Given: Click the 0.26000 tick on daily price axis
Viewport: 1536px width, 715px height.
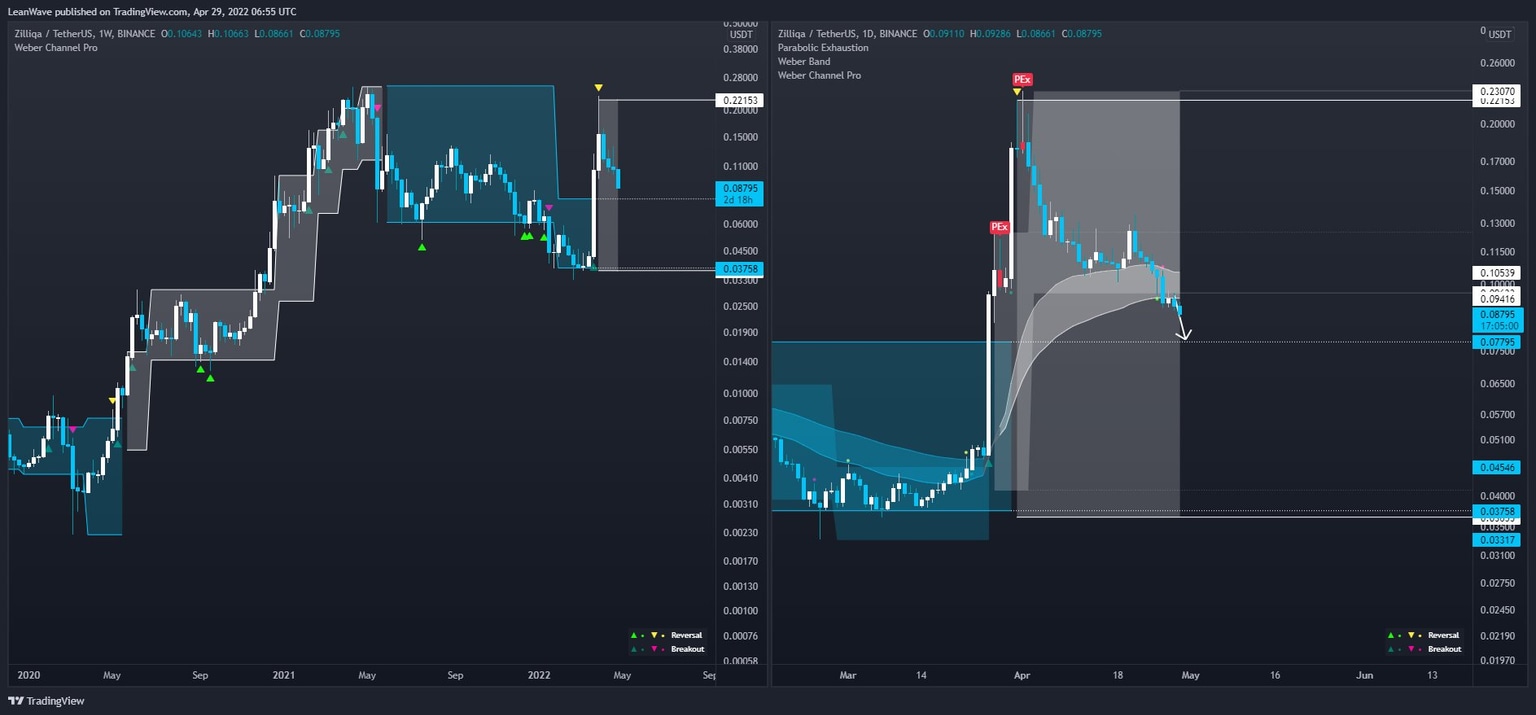Looking at the screenshot, I should coord(1497,62).
